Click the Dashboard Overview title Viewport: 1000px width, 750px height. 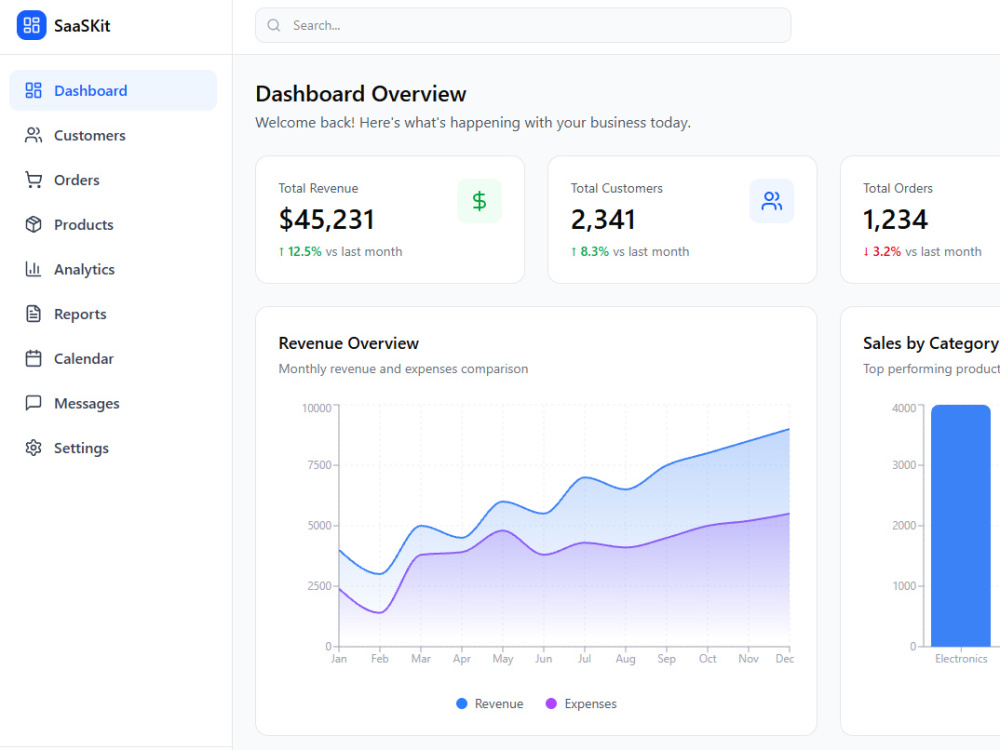point(361,94)
